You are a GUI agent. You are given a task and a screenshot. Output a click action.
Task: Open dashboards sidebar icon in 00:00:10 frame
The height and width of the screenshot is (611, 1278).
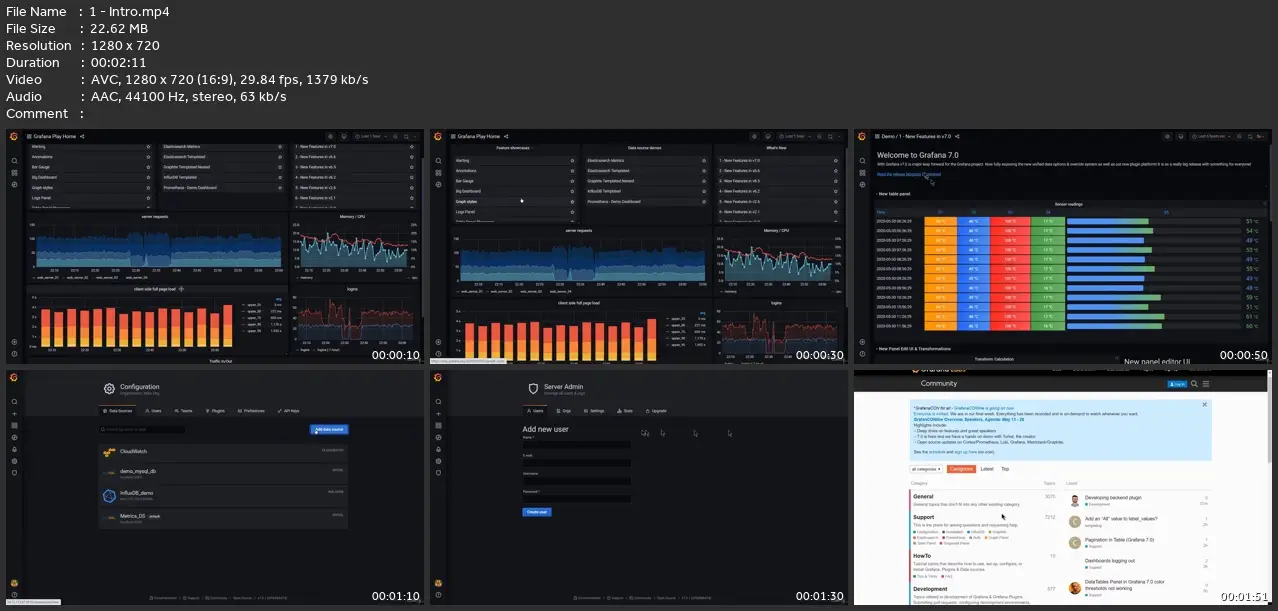(15, 173)
